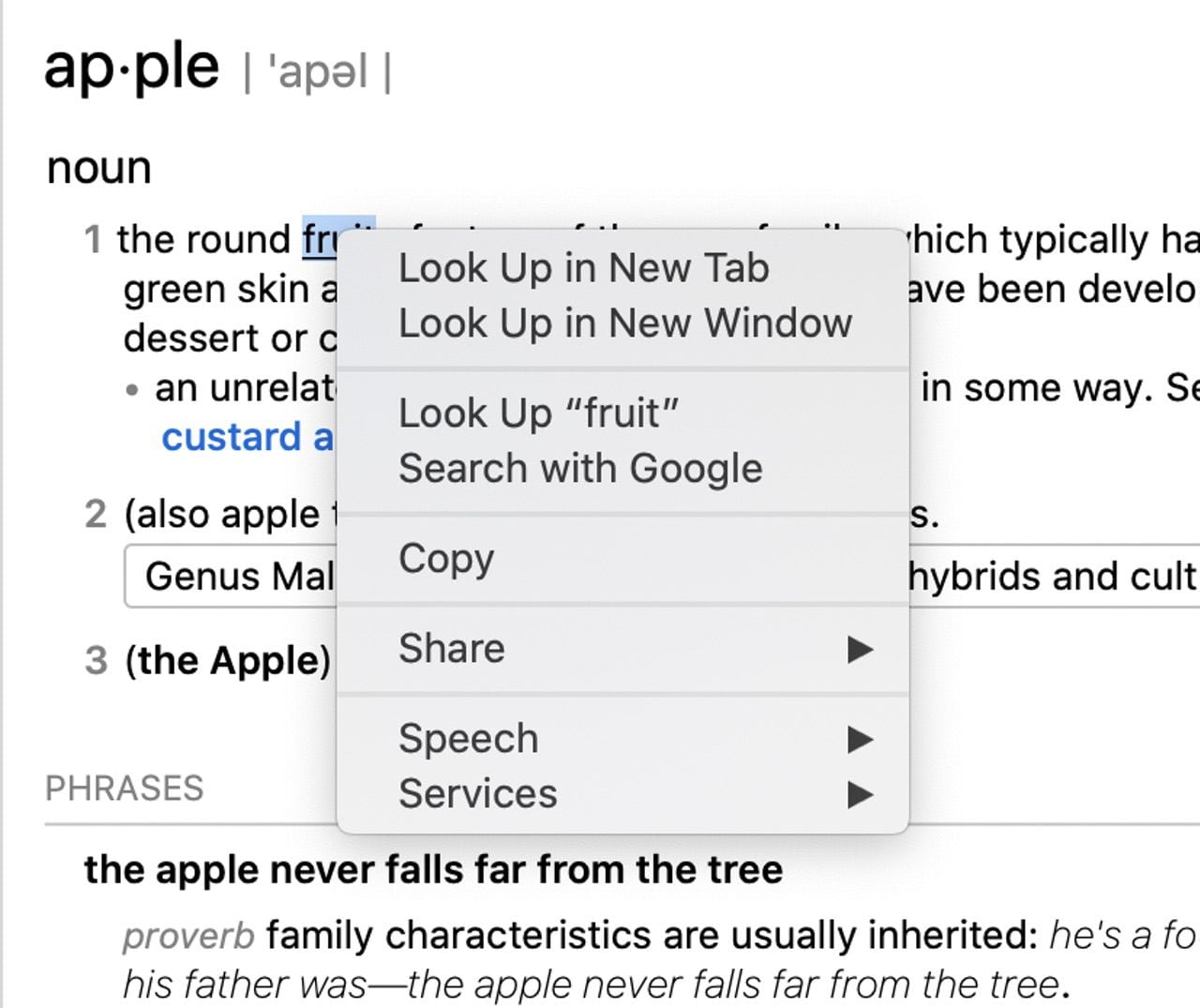This screenshot has height=1008, width=1200.
Task: Click the noun part-of-speech label
Action: (98, 169)
